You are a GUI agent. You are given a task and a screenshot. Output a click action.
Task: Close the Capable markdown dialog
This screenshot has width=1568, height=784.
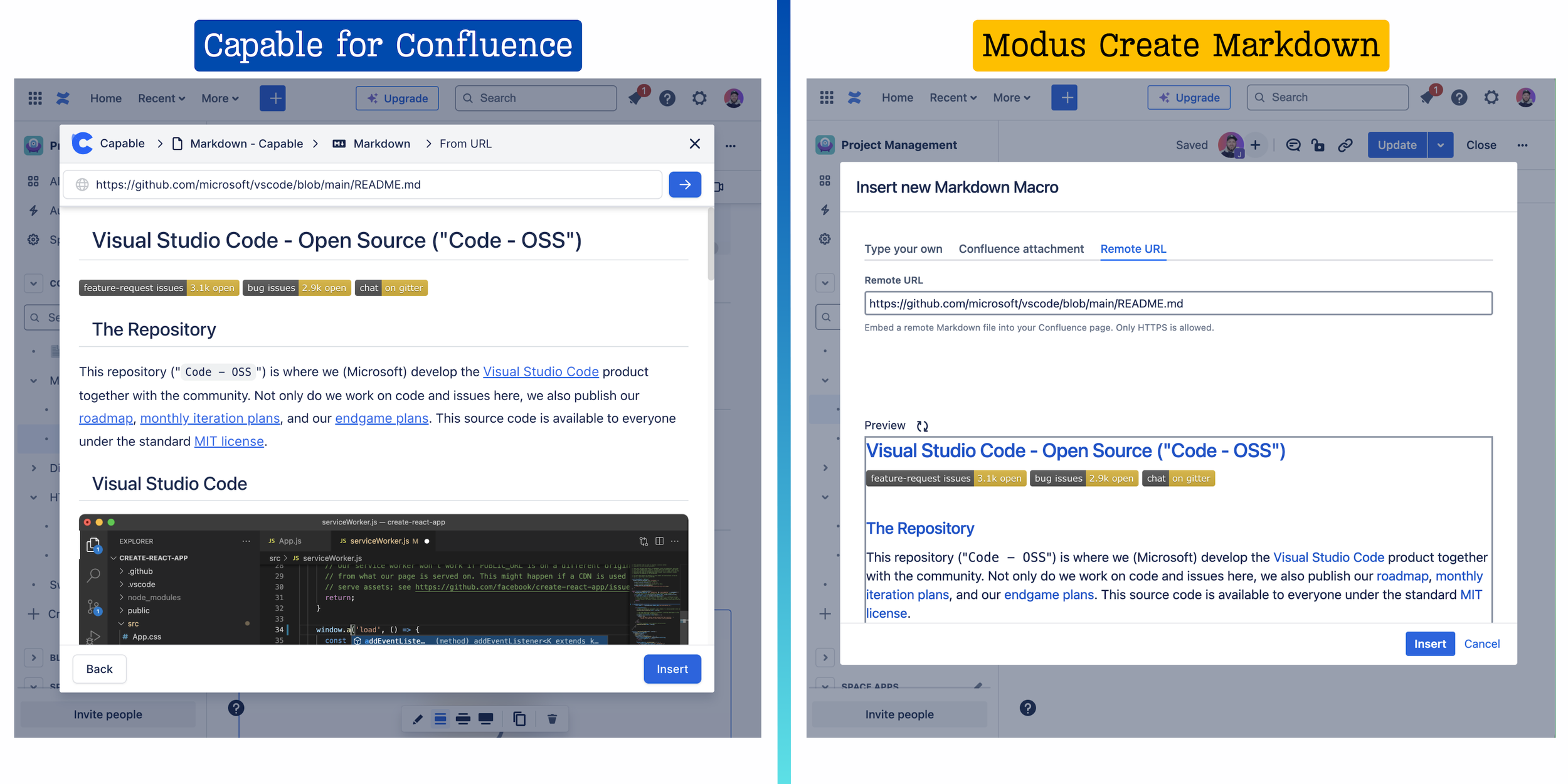pyautogui.click(x=694, y=144)
